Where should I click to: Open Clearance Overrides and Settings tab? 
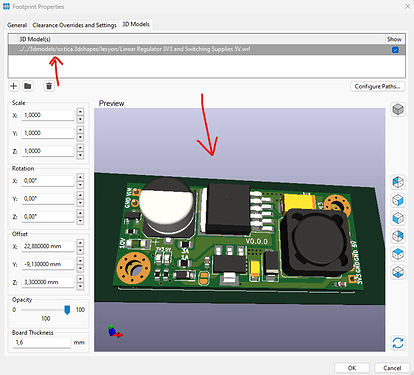point(75,25)
